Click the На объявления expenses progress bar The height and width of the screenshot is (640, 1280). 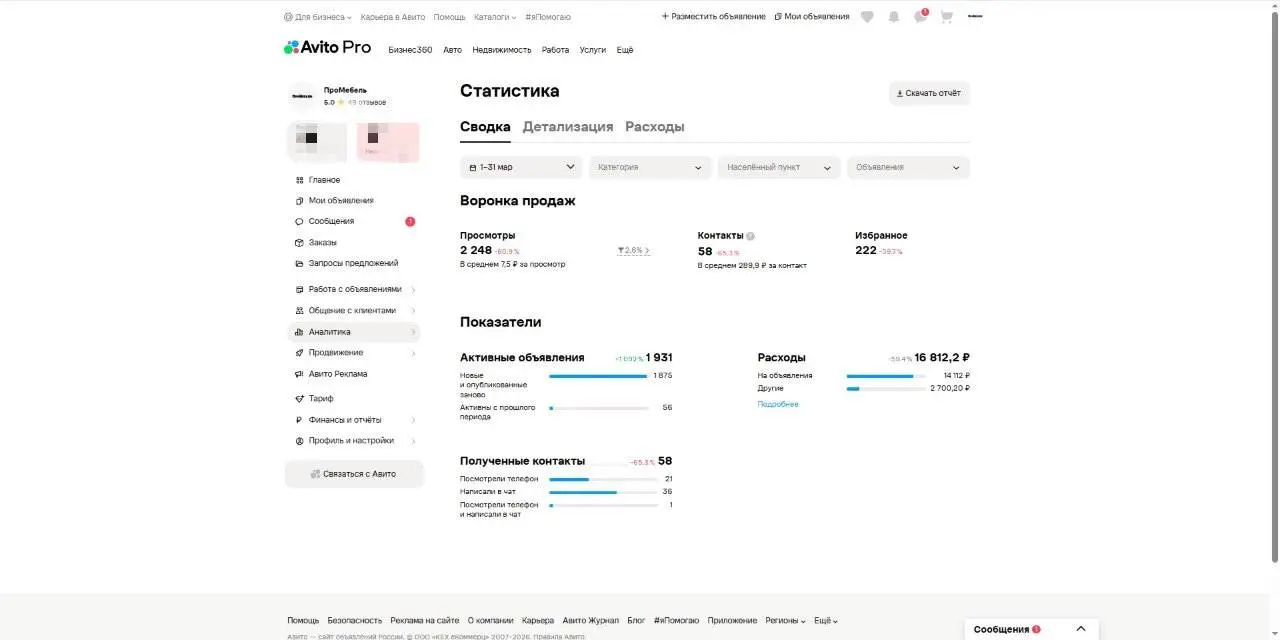[886, 376]
